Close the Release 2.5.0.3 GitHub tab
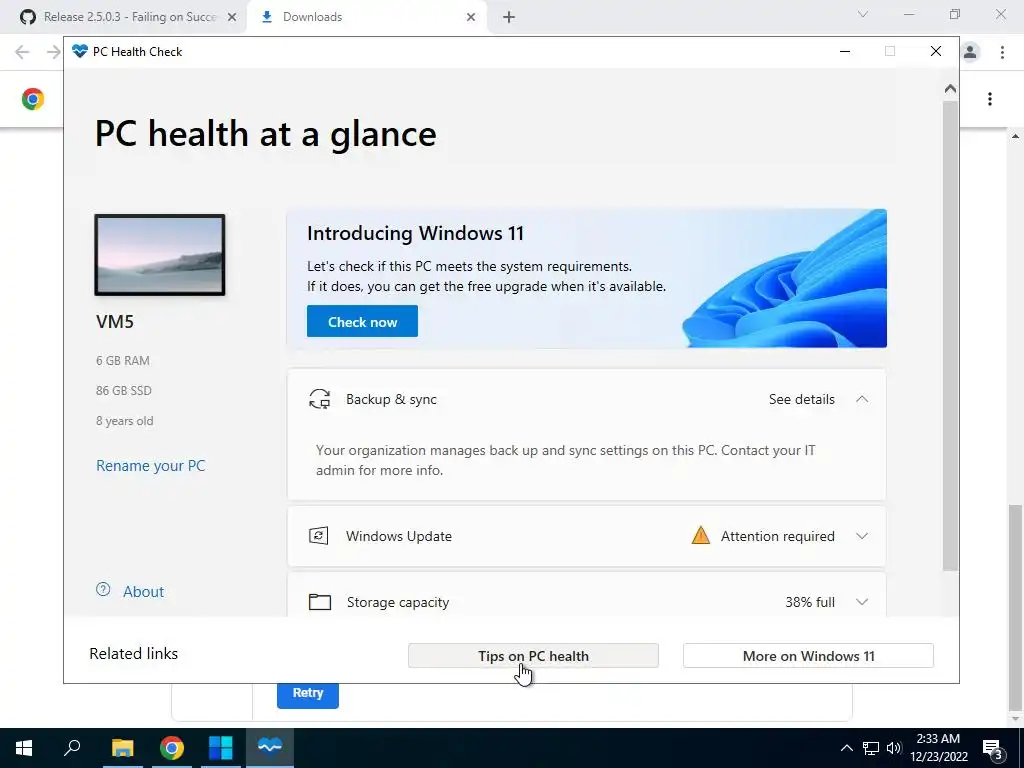Viewport: 1024px width, 768px height. point(232,17)
